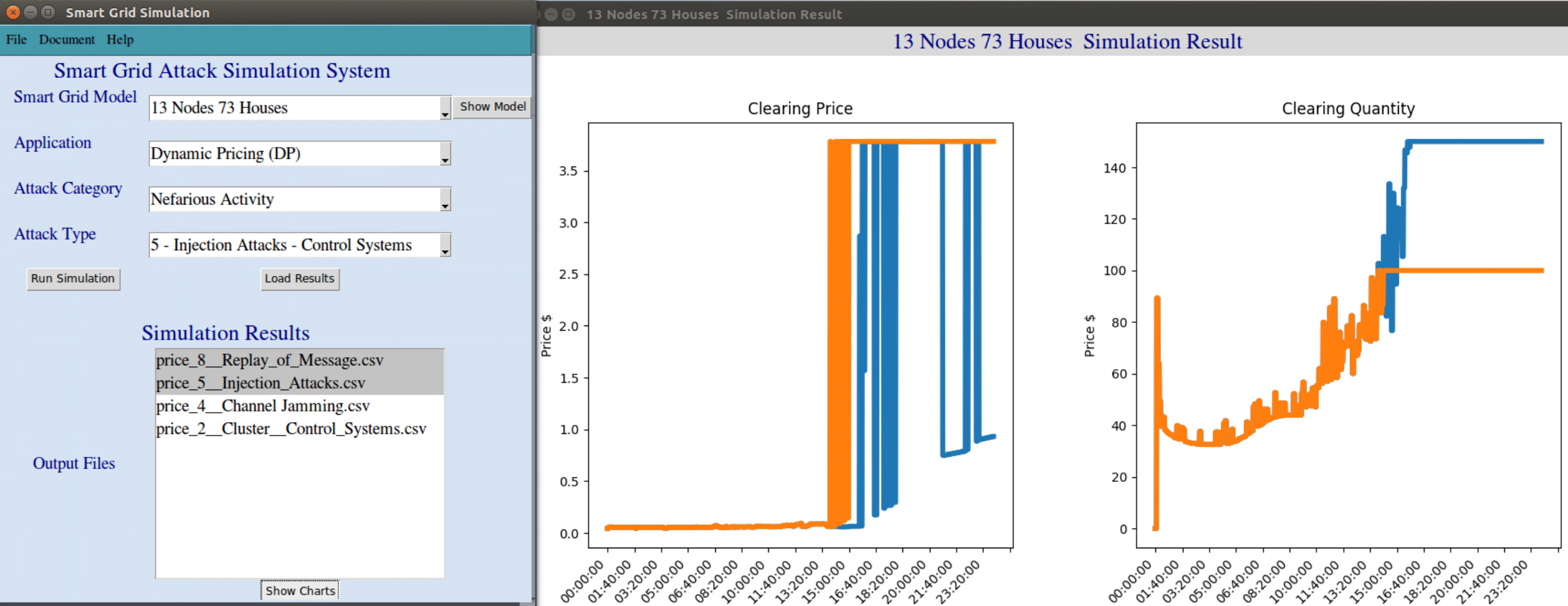Close the Smart Grid Simulation window
Screen dimensions: 1568x606
point(13,12)
